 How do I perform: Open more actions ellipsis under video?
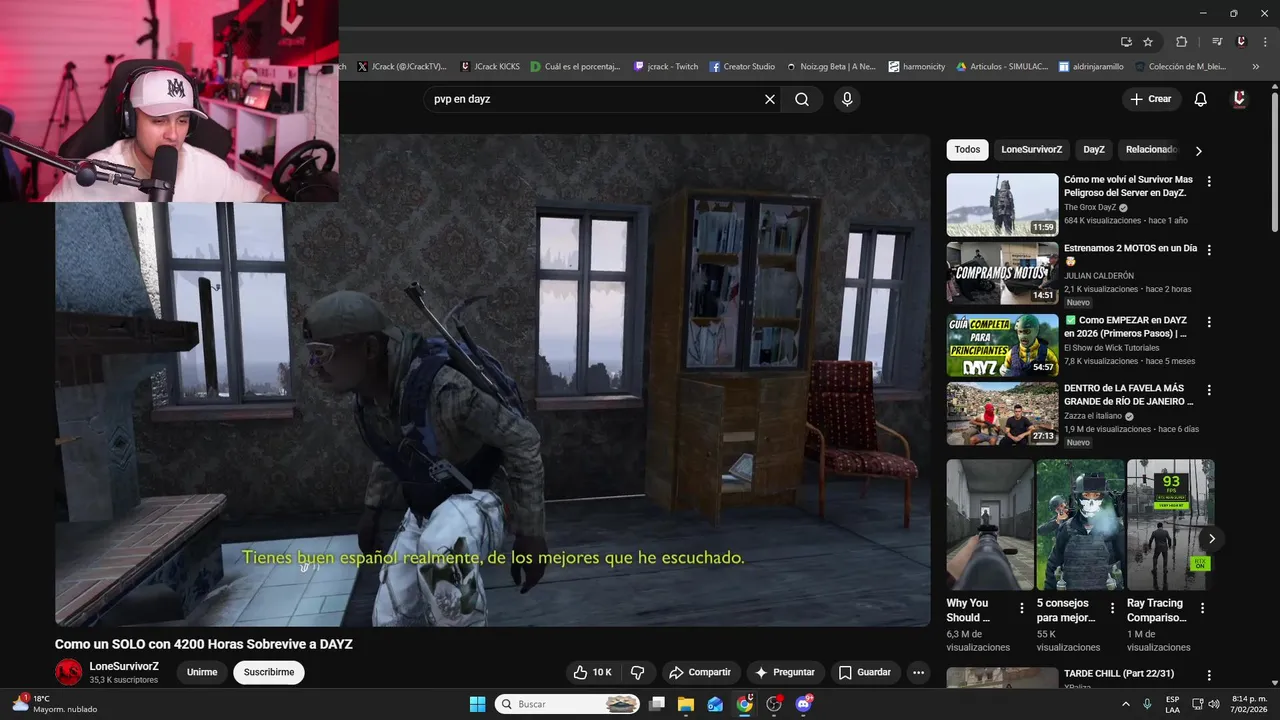click(919, 672)
